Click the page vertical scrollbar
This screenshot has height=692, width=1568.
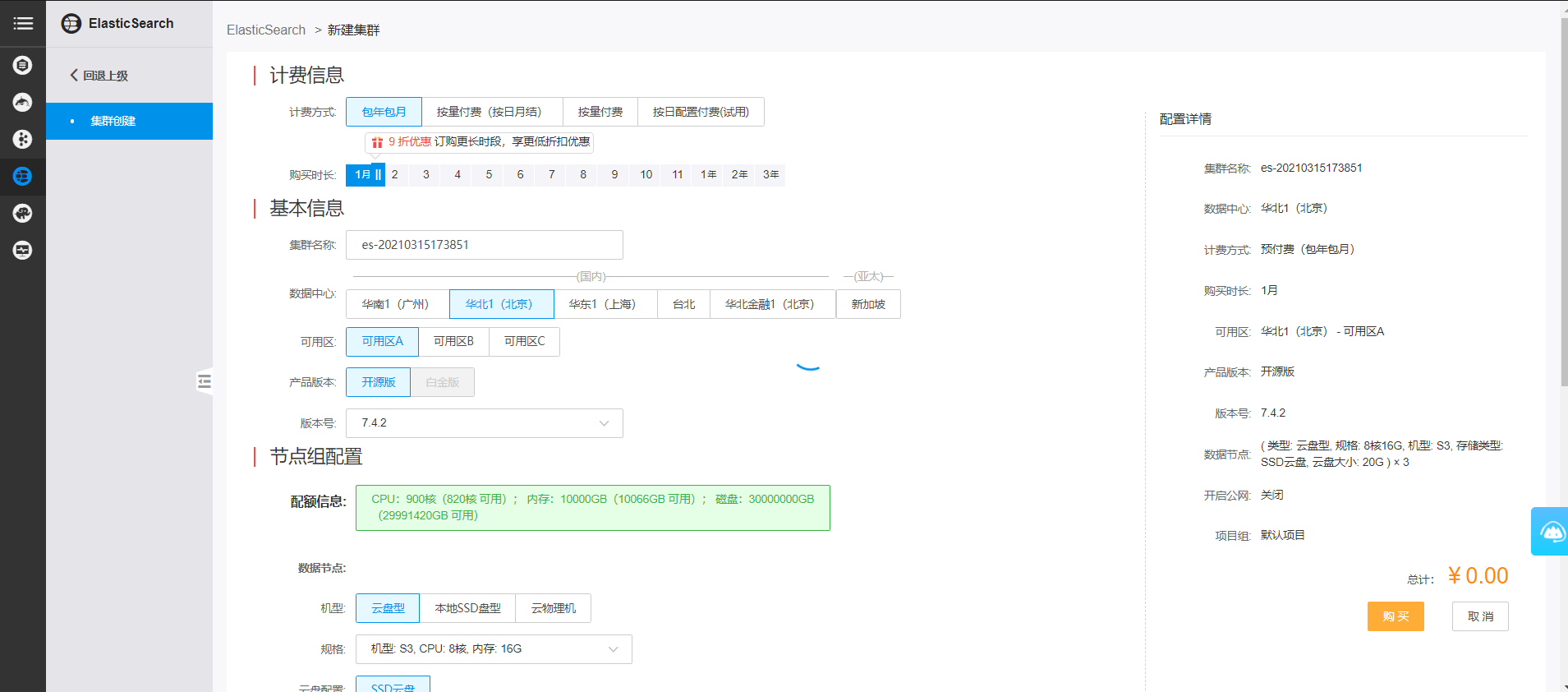[x=1563, y=201]
